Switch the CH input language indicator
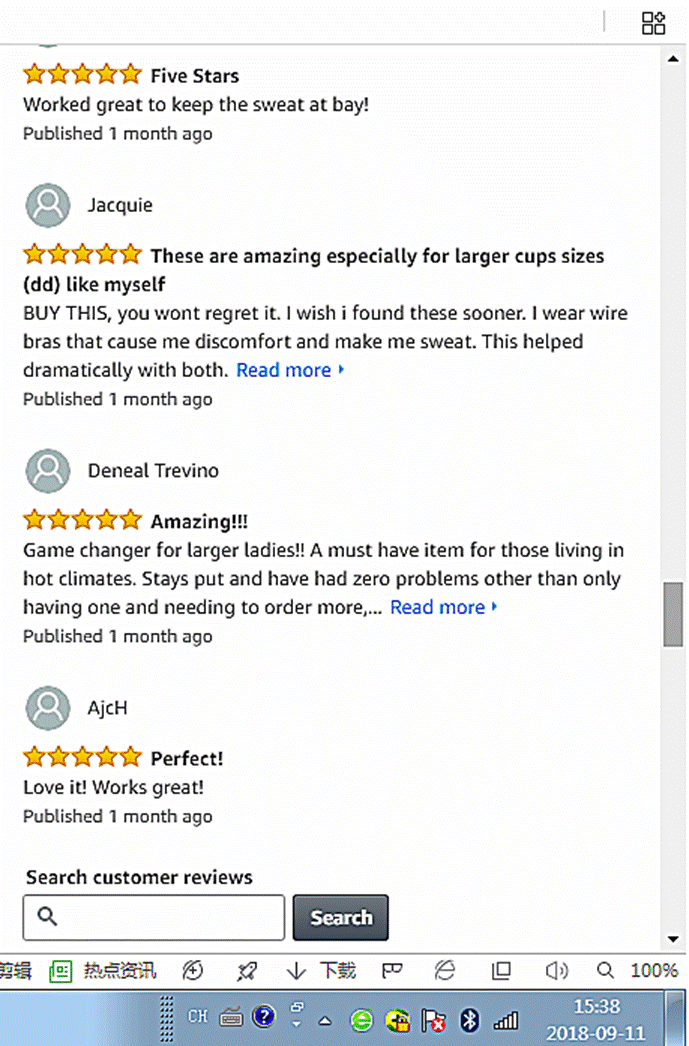The width and height of the screenshot is (689, 1046). [x=198, y=1017]
